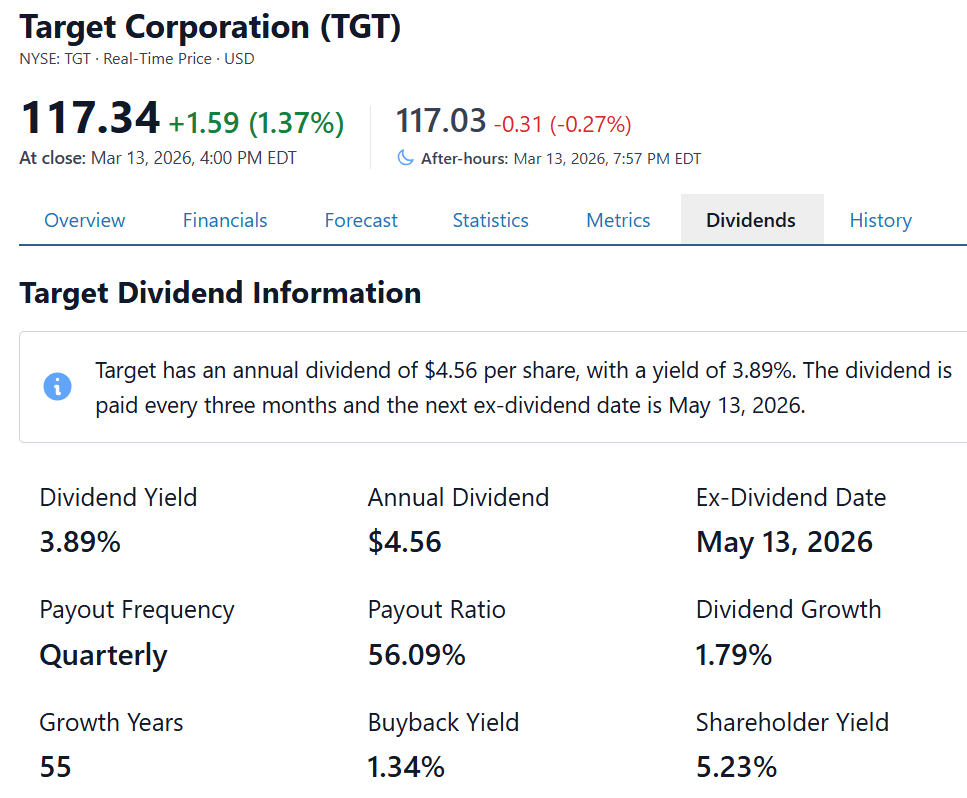Click the Buyback Yield value 1.34%
Screen dimensions: 967x798
click(x=406, y=767)
